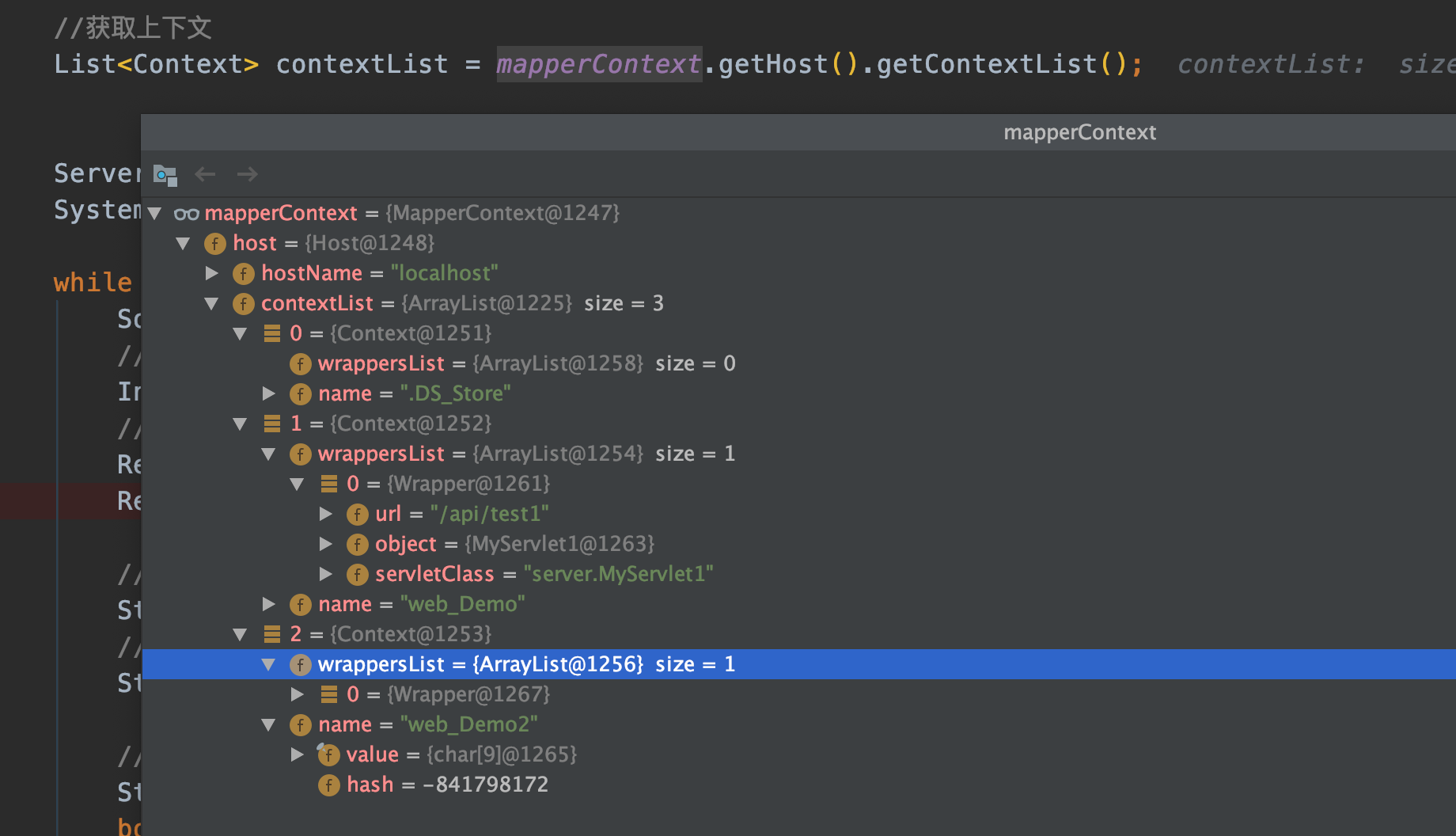The image size is (1456, 836).
Task: Click the field icon beside "web_Demo2" name
Action: [301, 725]
